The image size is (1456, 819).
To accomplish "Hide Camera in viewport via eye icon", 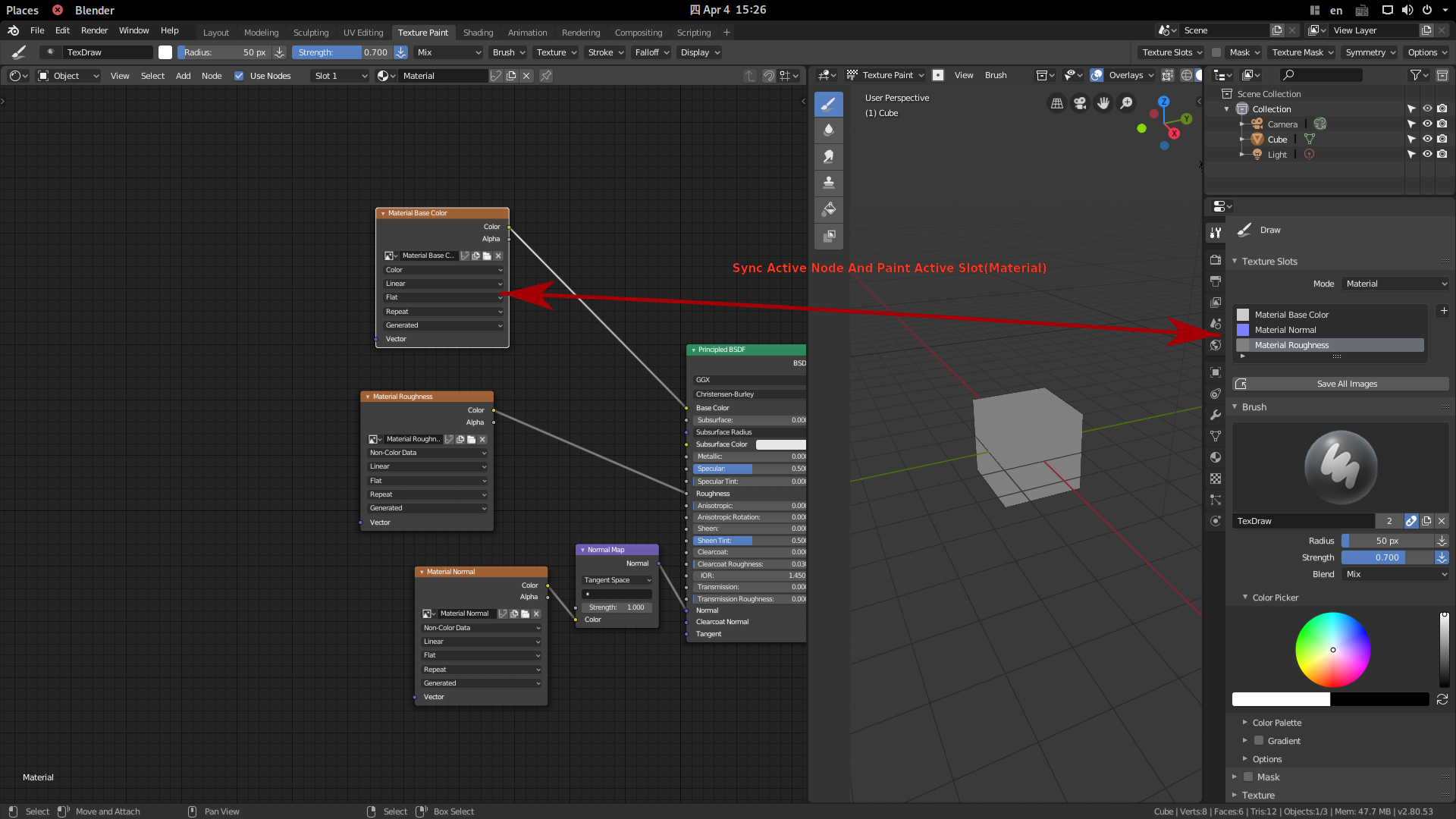I will [1426, 124].
